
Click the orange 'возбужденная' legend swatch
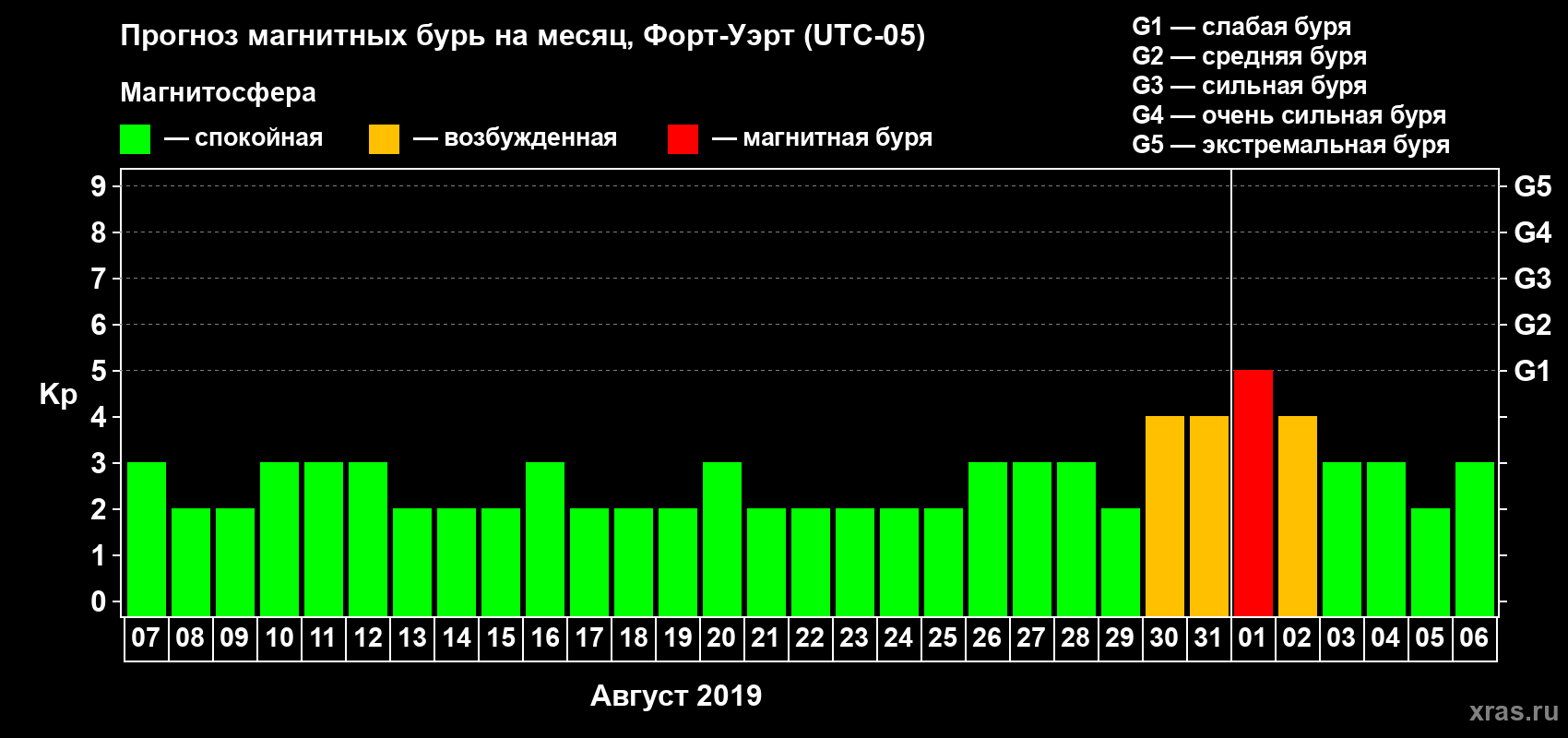(384, 139)
